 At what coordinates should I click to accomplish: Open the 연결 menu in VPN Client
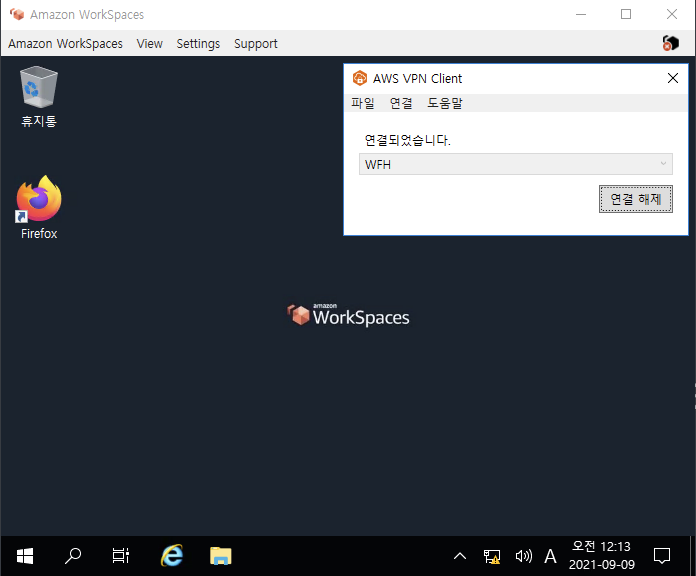(401, 103)
